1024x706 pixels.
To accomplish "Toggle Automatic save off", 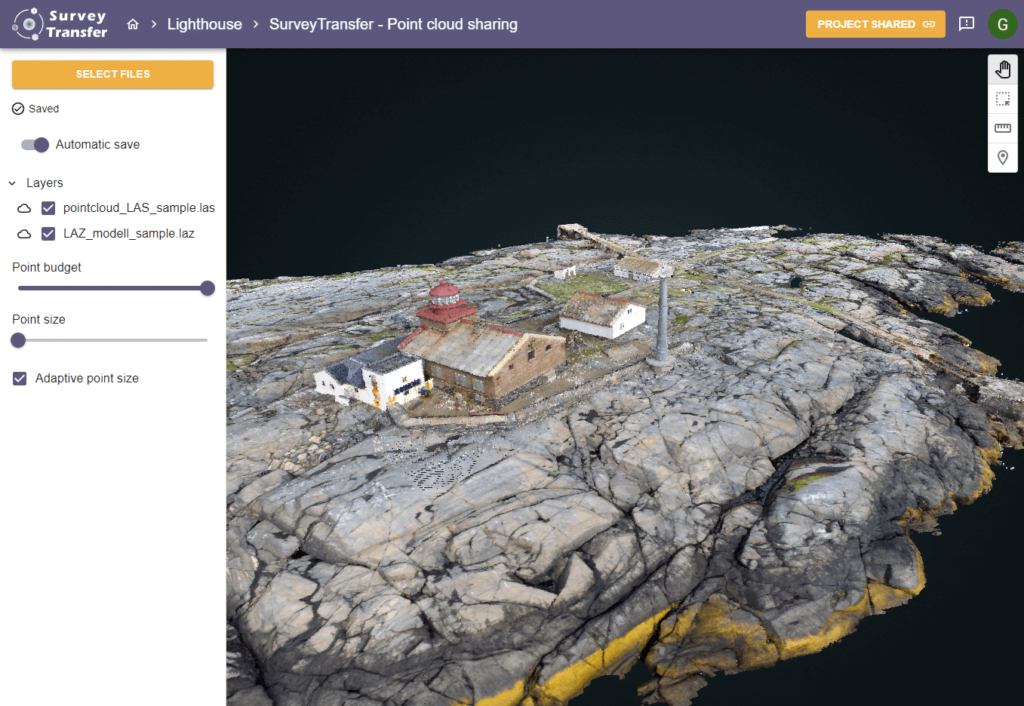I will (36, 145).
